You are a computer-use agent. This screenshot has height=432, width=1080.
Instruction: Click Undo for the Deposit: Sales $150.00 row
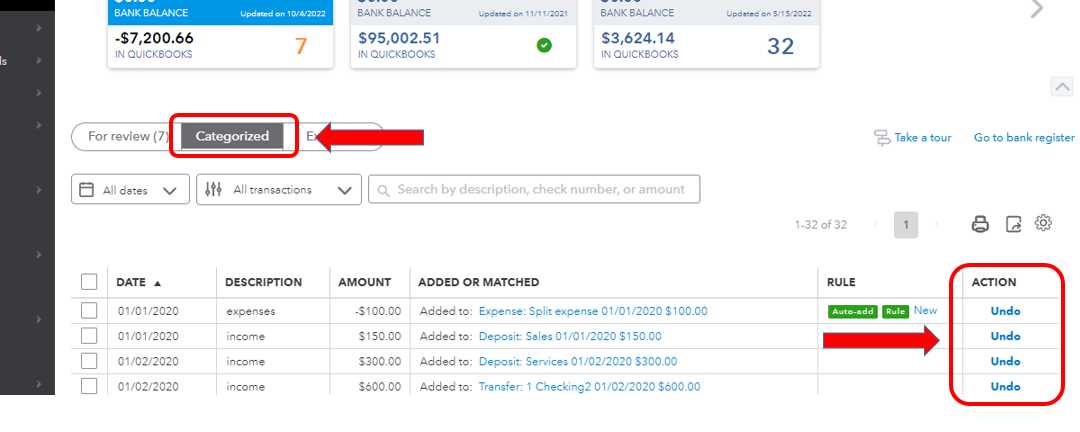(1006, 336)
